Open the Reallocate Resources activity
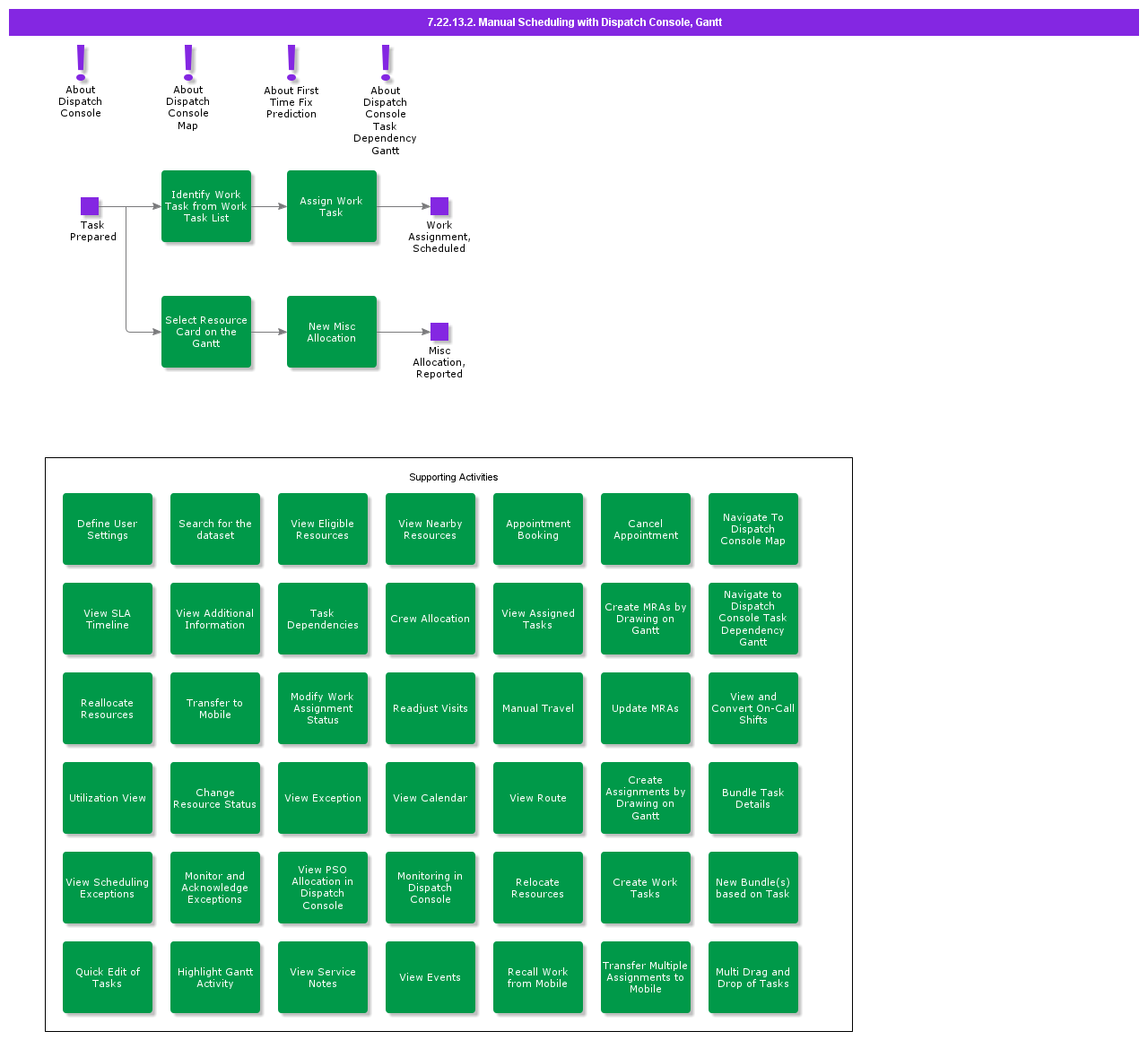The height and width of the screenshot is (1040, 1148). [108, 708]
